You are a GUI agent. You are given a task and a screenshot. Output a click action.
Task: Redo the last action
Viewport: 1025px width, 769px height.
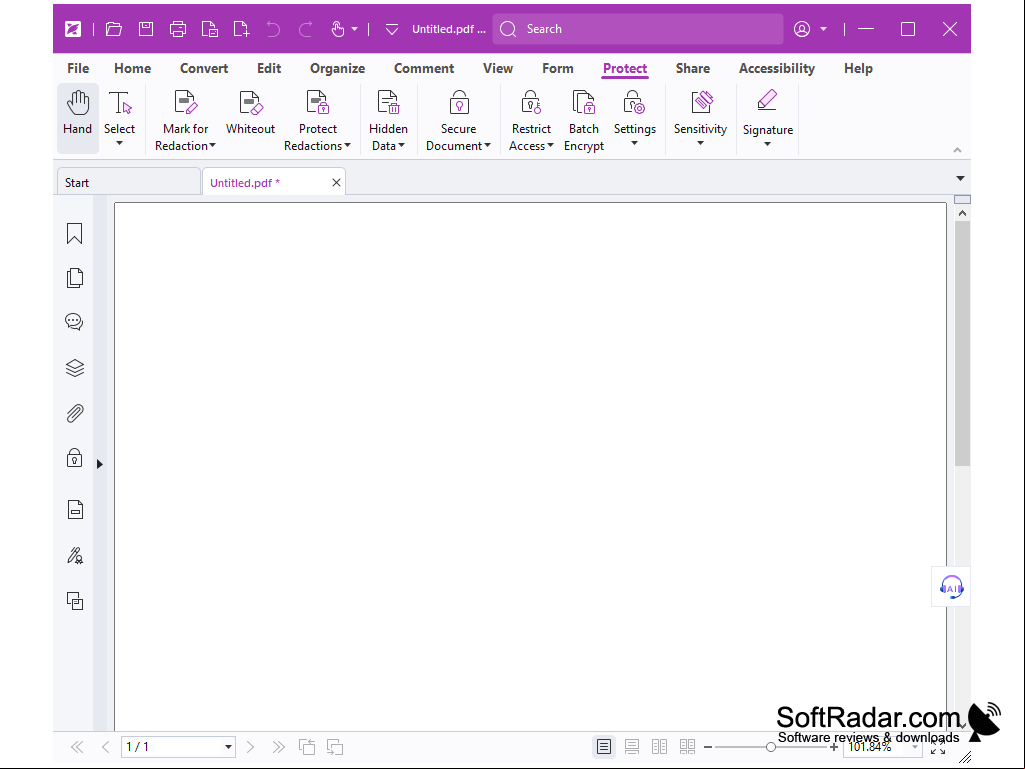pyautogui.click(x=305, y=29)
